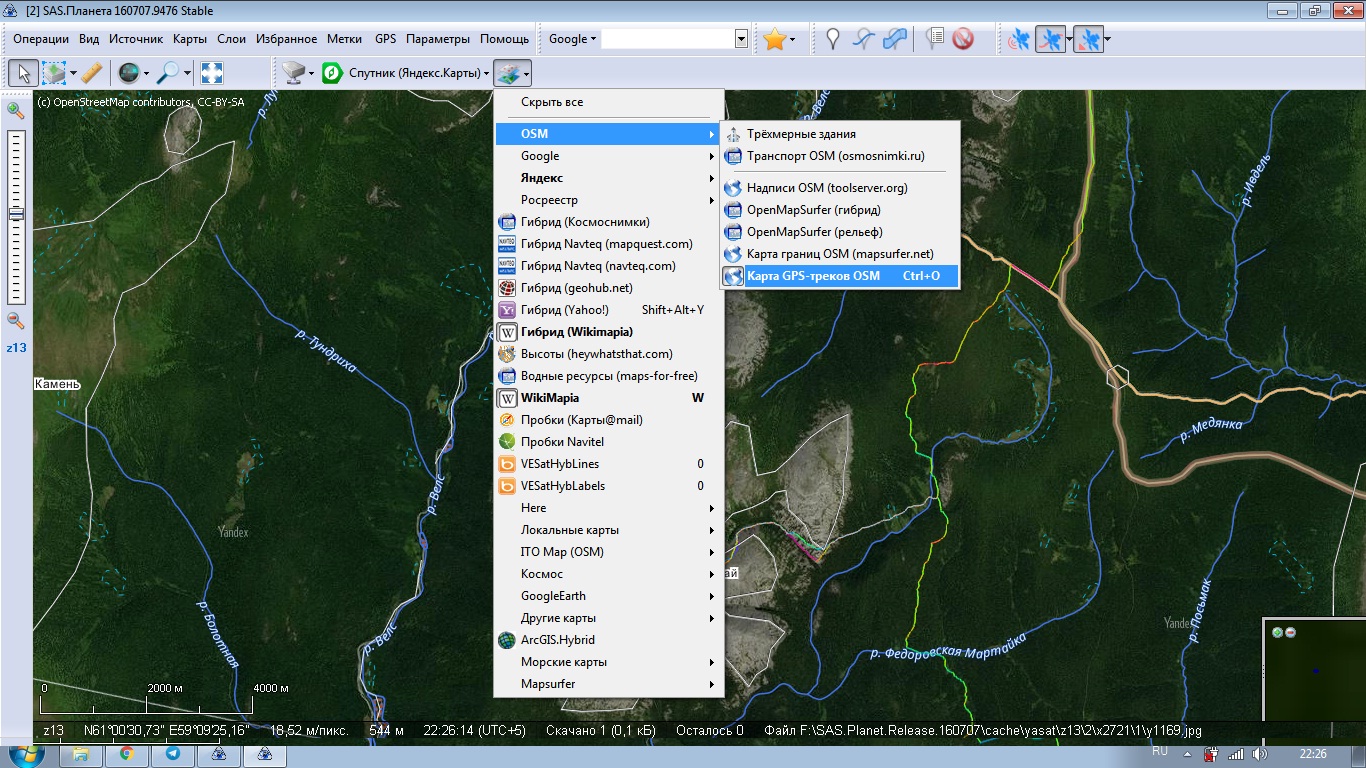The height and width of the screenshot is (768, 1366).
Task: Open the go-to globe icon
Action: [128, 73]
